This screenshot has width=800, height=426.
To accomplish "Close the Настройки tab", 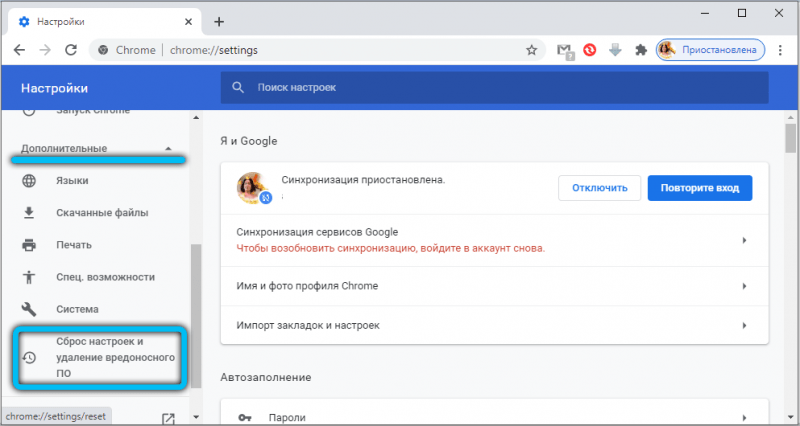I will tap(188, 22).
